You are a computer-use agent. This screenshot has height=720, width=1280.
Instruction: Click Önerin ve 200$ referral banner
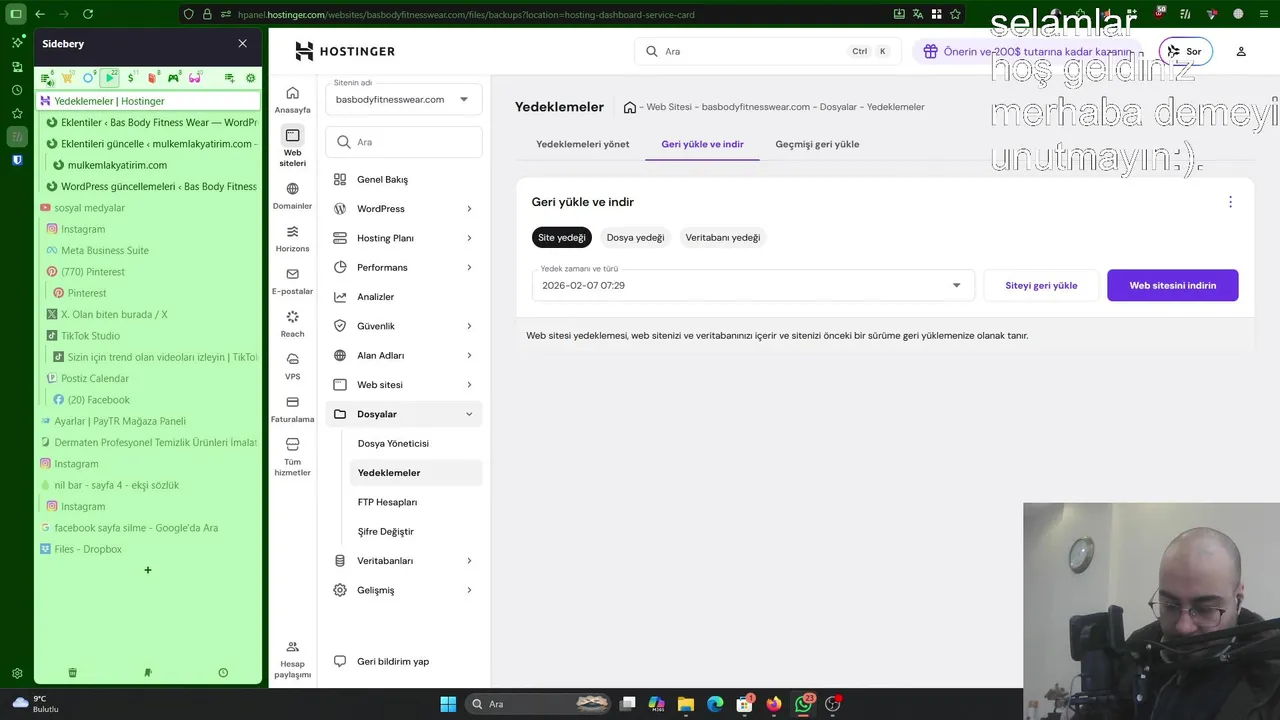[x=1029, y=51]
